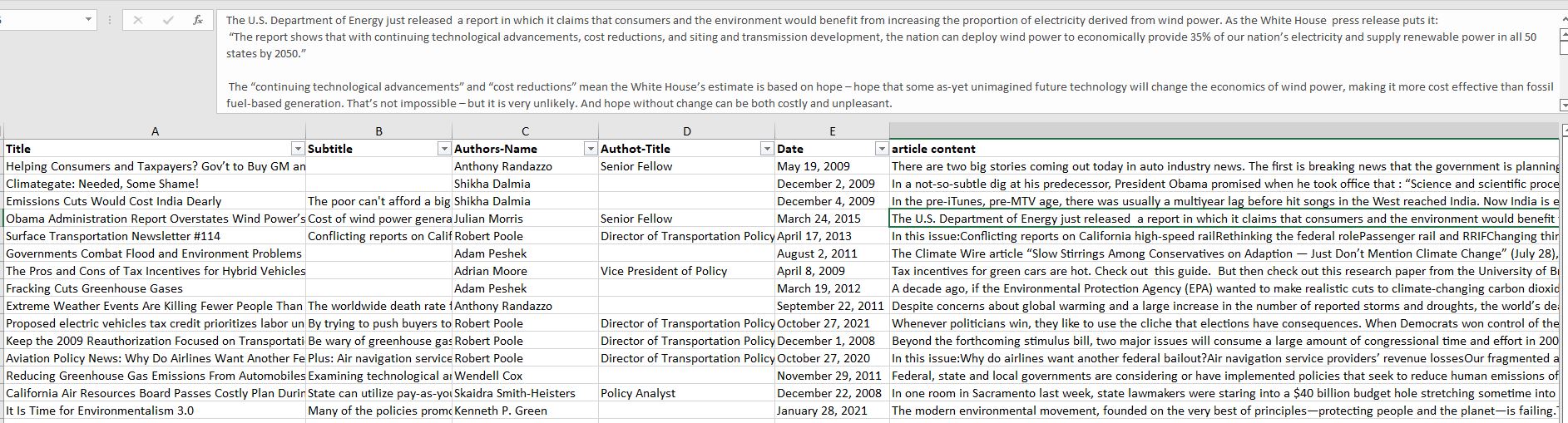Click the Insert Function fx icon
Screen dimensions: 1568x423
[197, 20]
